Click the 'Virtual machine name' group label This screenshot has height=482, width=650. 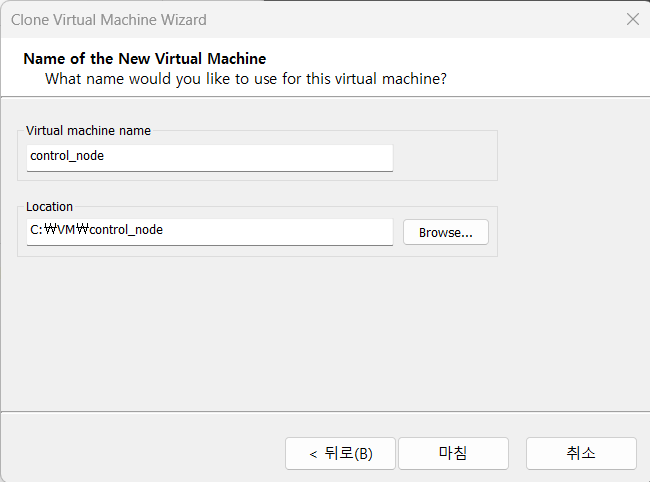point(88,131)
